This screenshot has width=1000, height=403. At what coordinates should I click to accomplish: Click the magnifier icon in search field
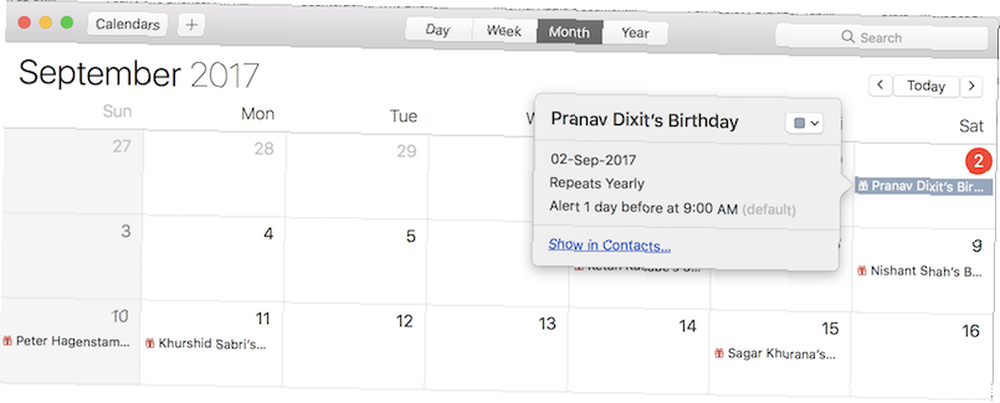coord(848,37)
